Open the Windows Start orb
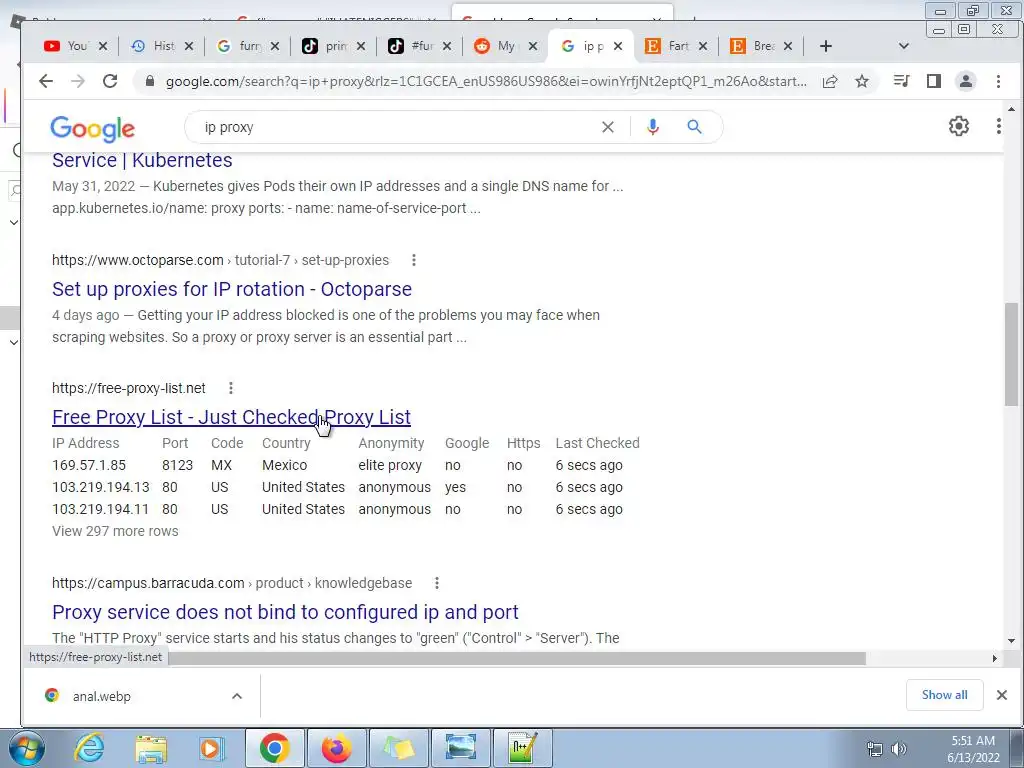This screenshot has height=768, width=1024. (27, 748)
